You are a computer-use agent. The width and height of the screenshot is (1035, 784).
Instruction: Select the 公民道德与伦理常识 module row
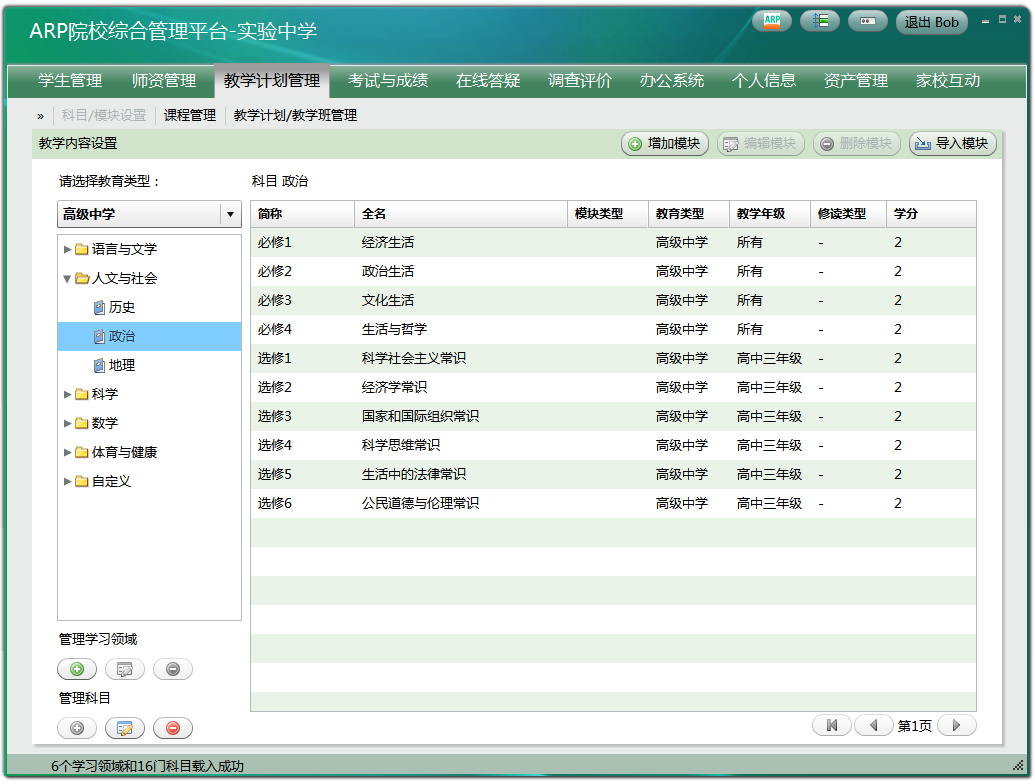[613, 504]
